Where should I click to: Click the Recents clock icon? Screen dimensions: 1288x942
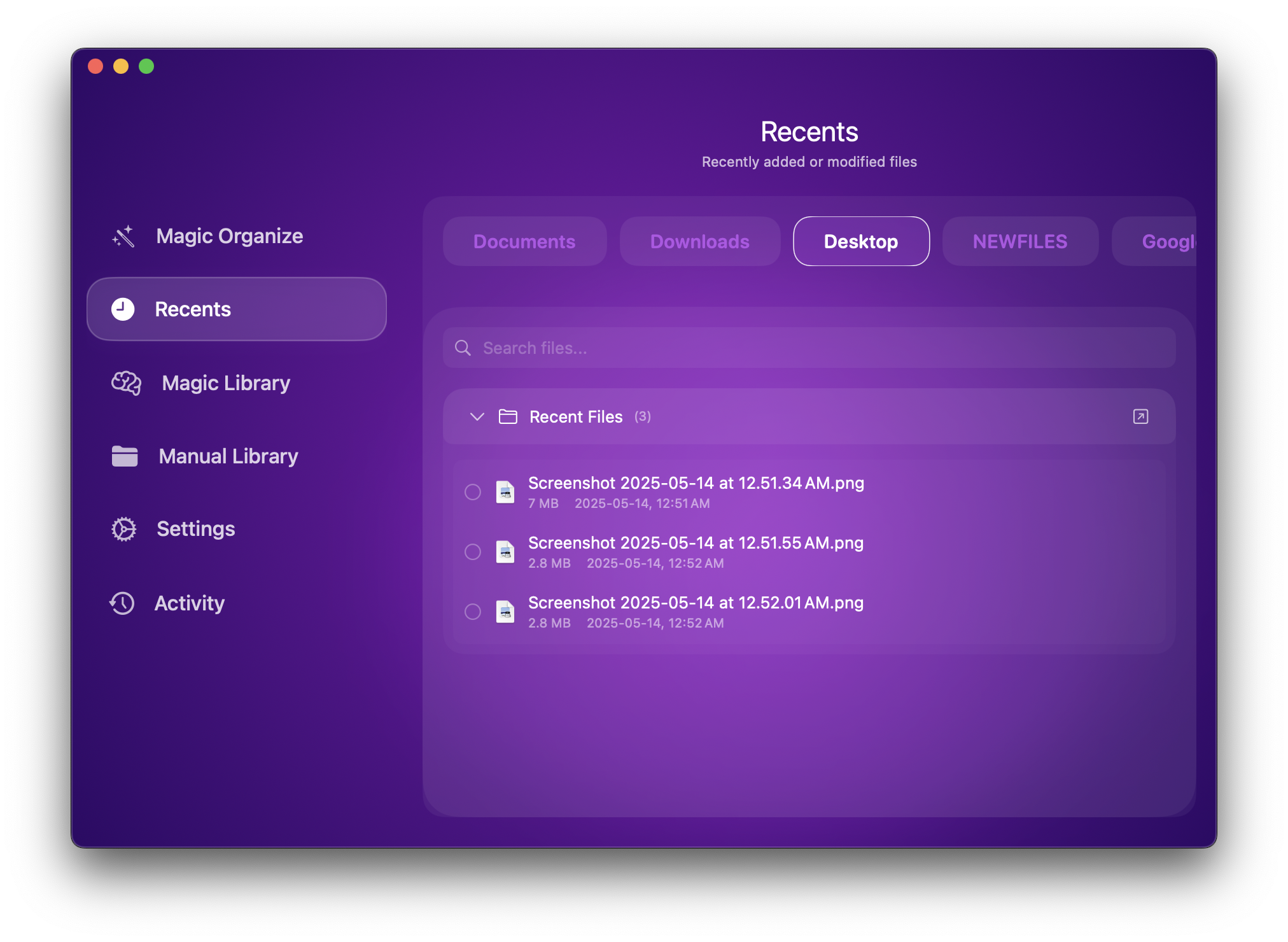(123, 309)
